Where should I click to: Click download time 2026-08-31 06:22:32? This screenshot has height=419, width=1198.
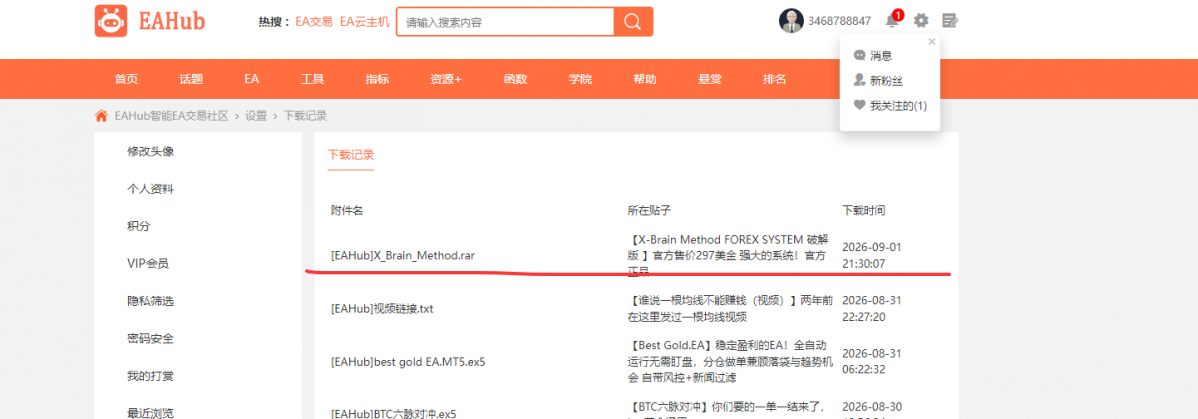tap(872, 362)
